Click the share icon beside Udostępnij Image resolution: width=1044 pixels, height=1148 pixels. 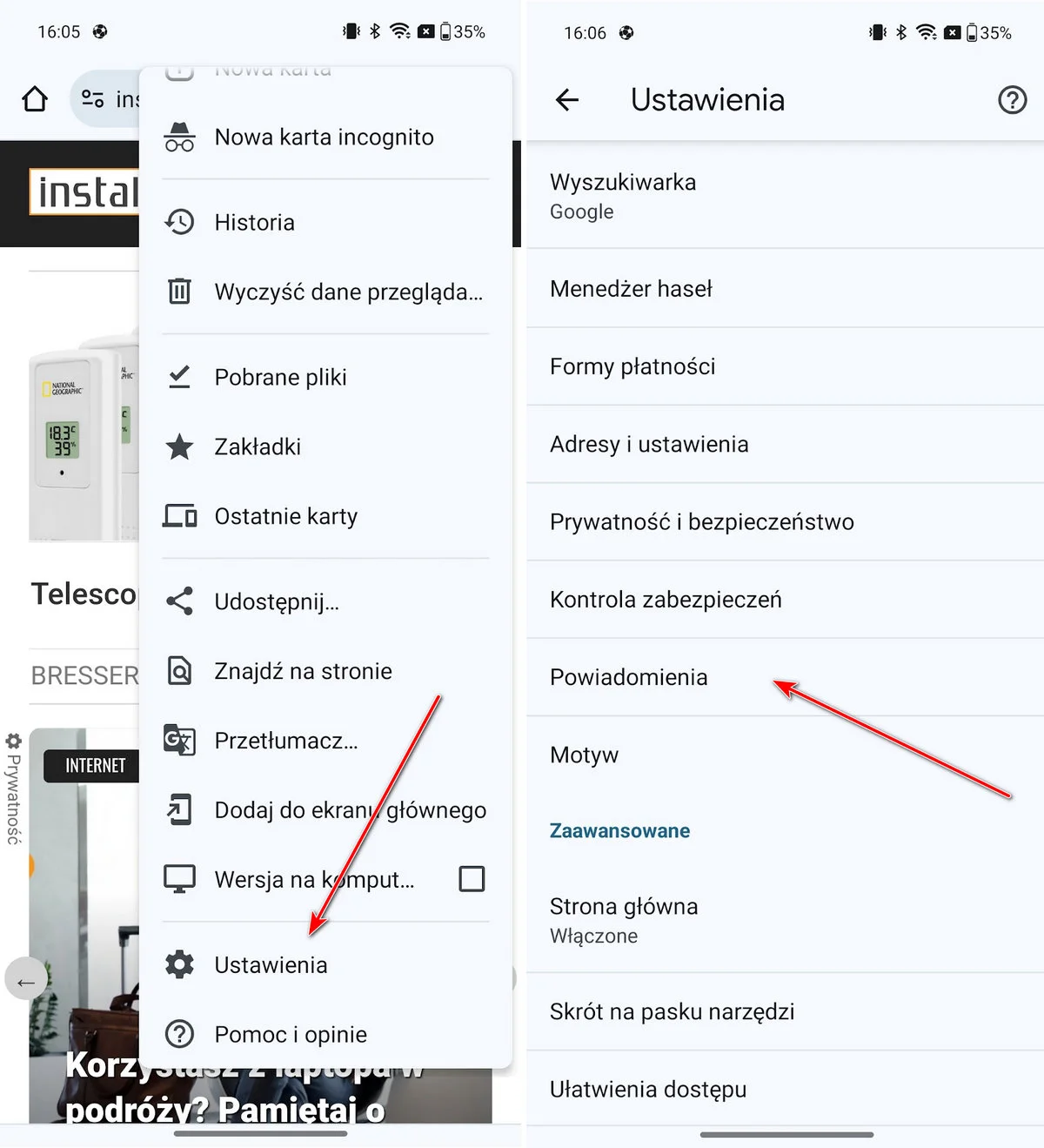pyautogui.click(x=179, y=601)
